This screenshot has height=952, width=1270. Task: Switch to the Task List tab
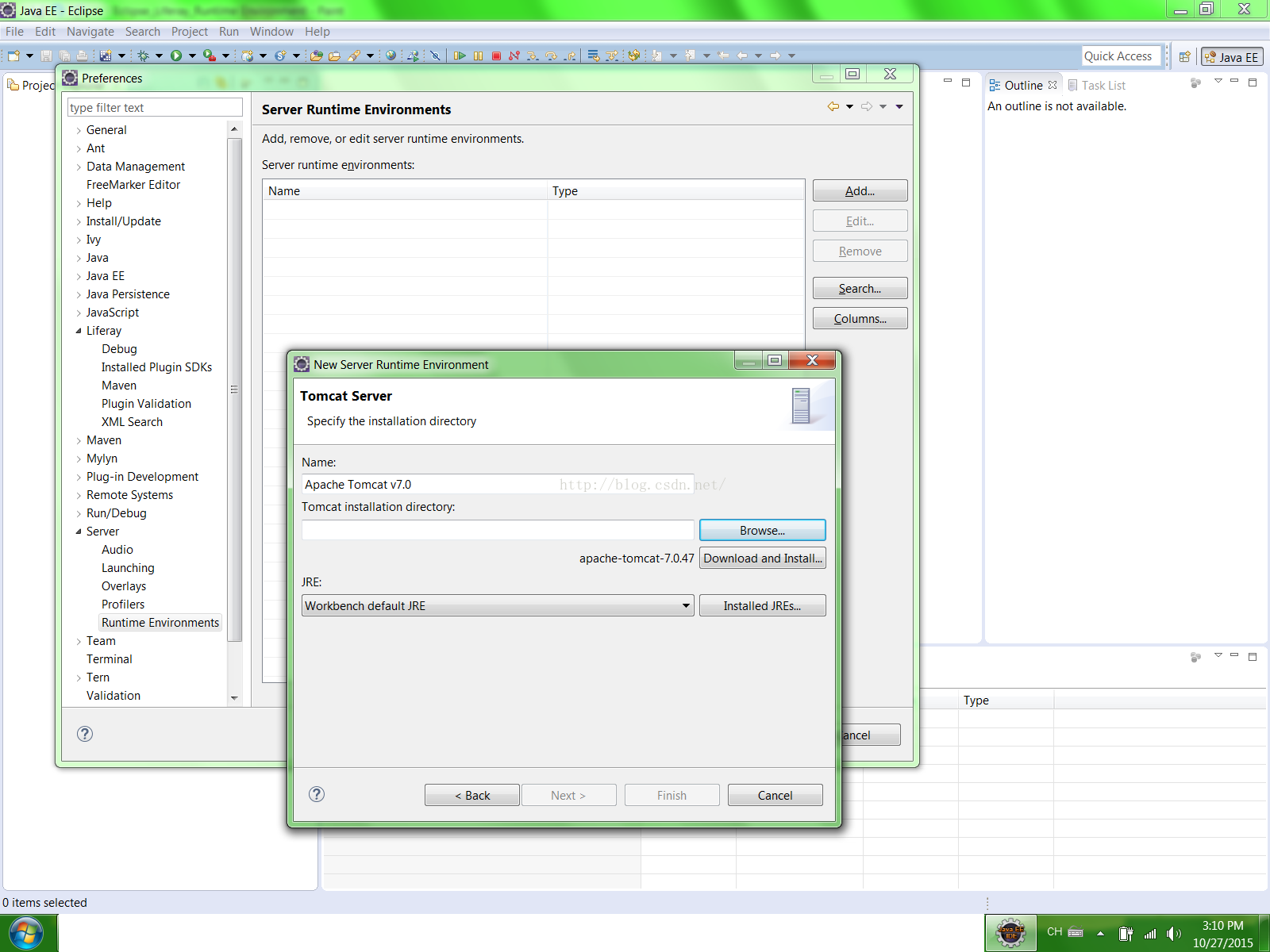1103,86
